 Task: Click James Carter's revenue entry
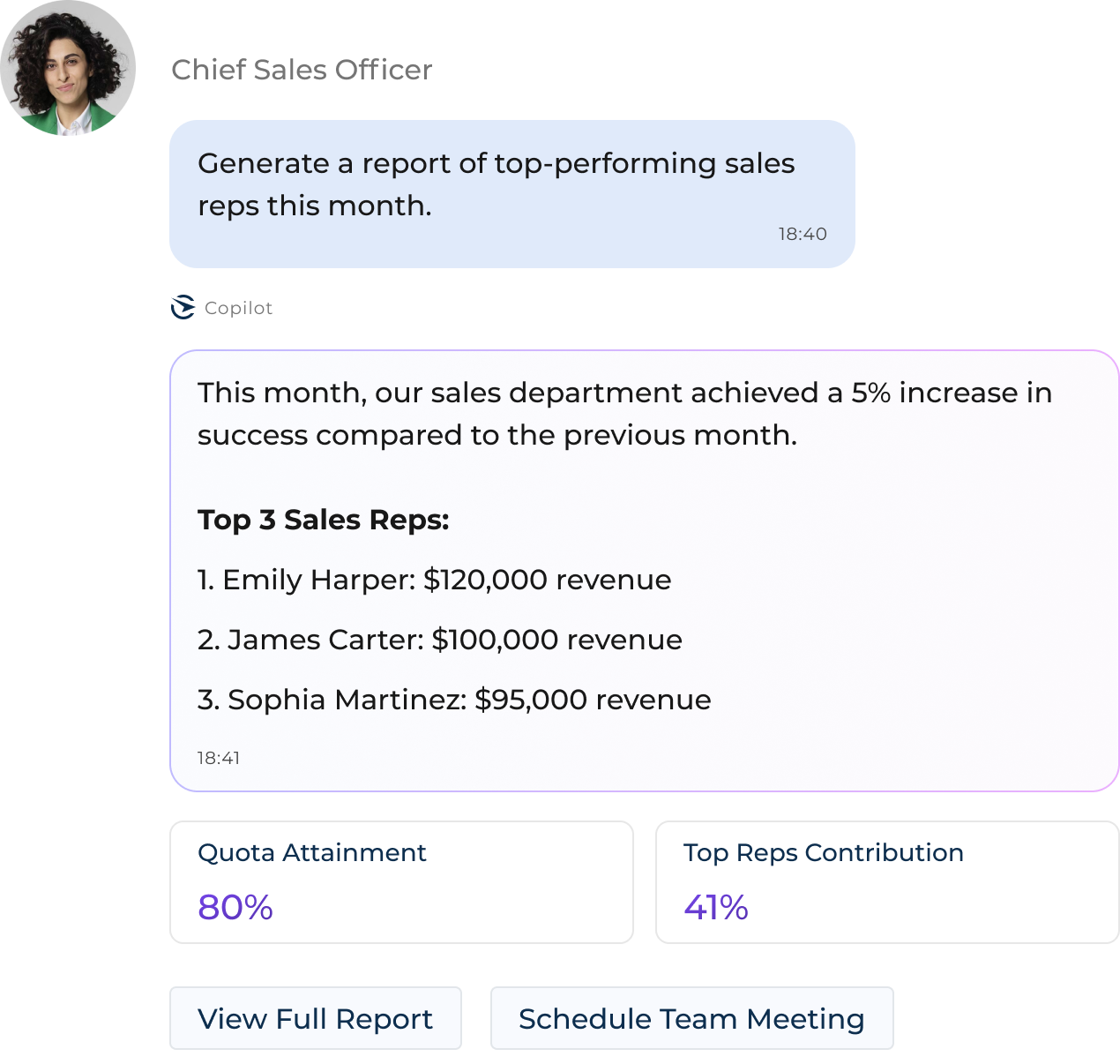coord(440,640)
